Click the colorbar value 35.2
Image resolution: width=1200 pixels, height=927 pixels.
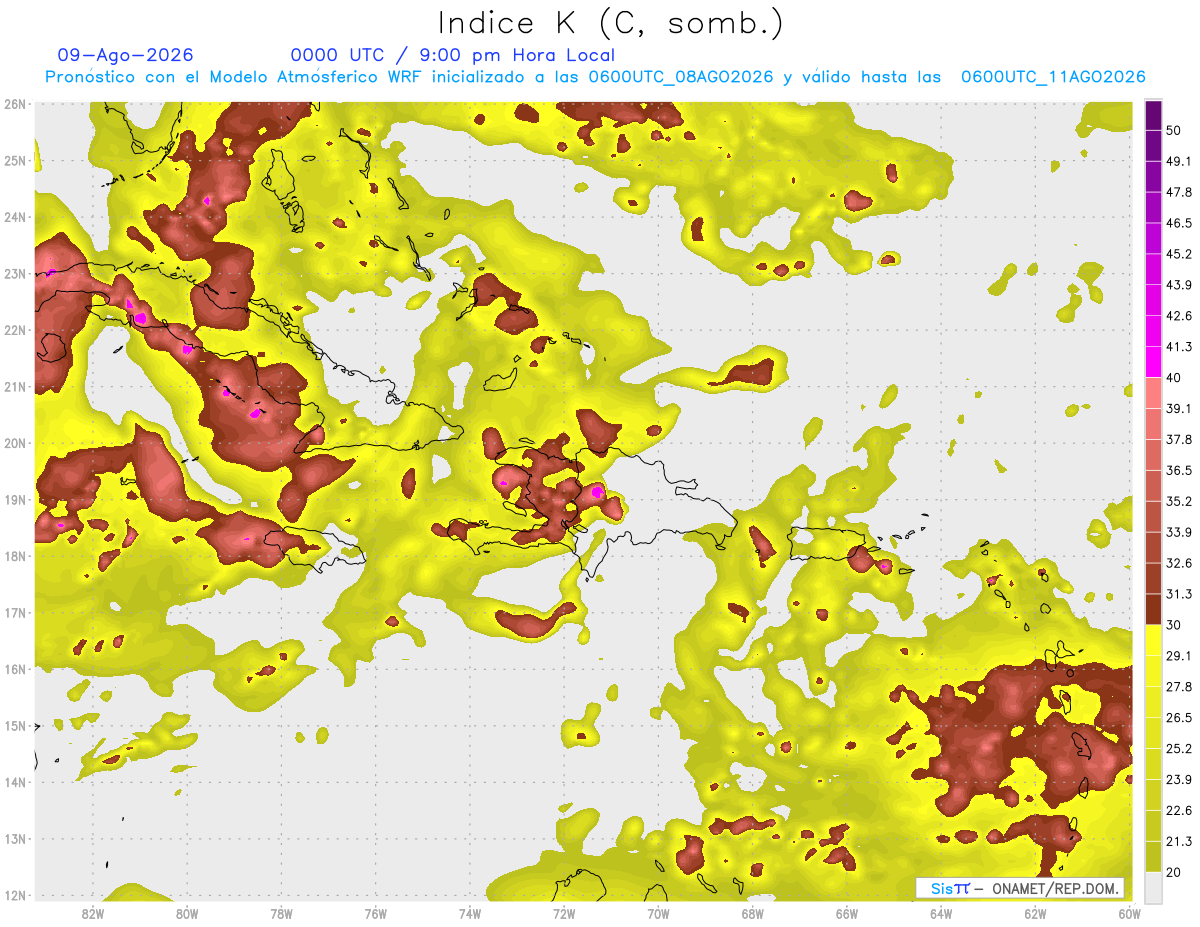[1179, 501]
